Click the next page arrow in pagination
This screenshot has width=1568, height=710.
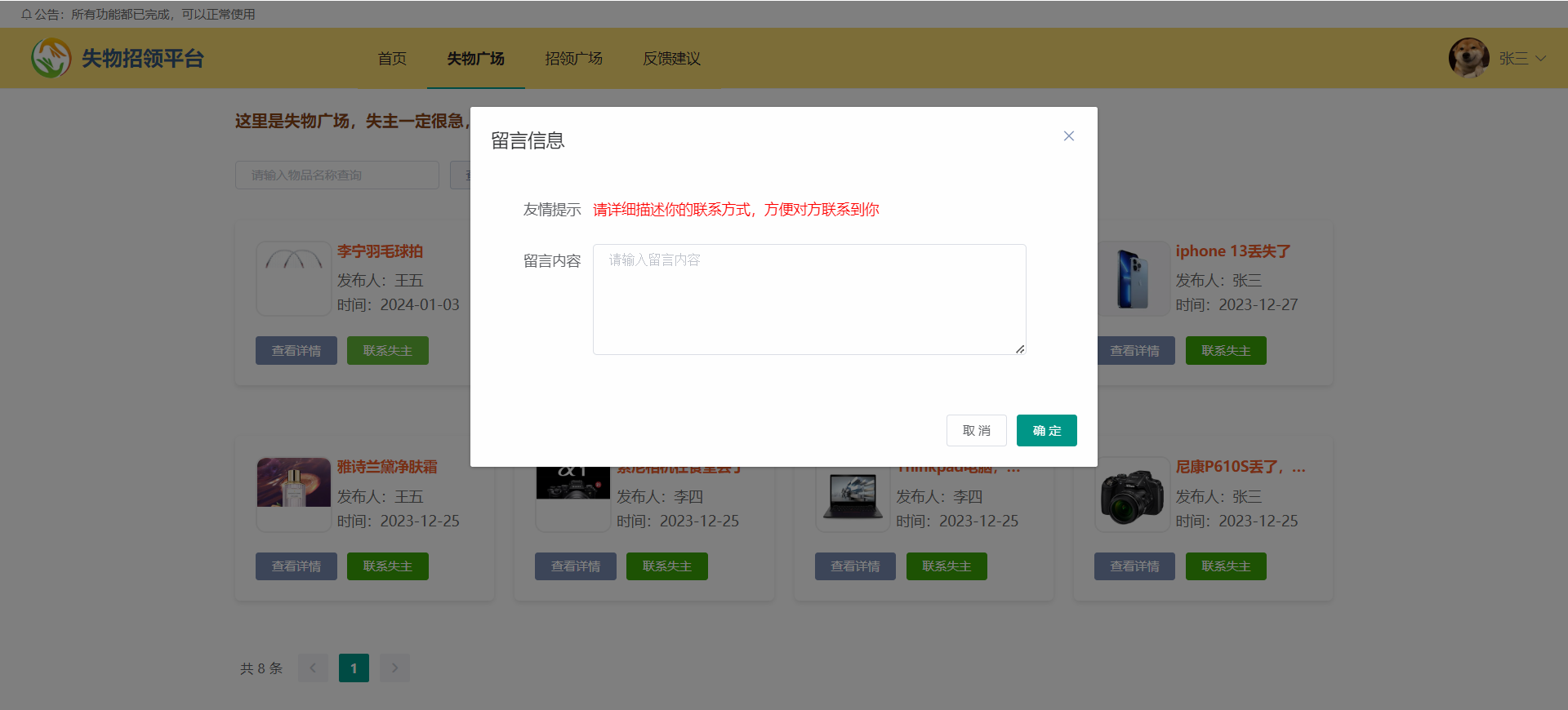point(394,668)
